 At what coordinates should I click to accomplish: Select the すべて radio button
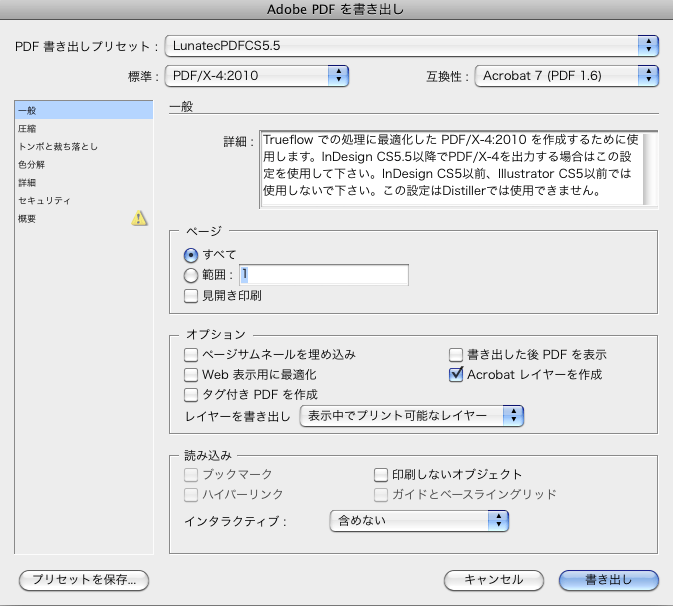tap(191, 255)
